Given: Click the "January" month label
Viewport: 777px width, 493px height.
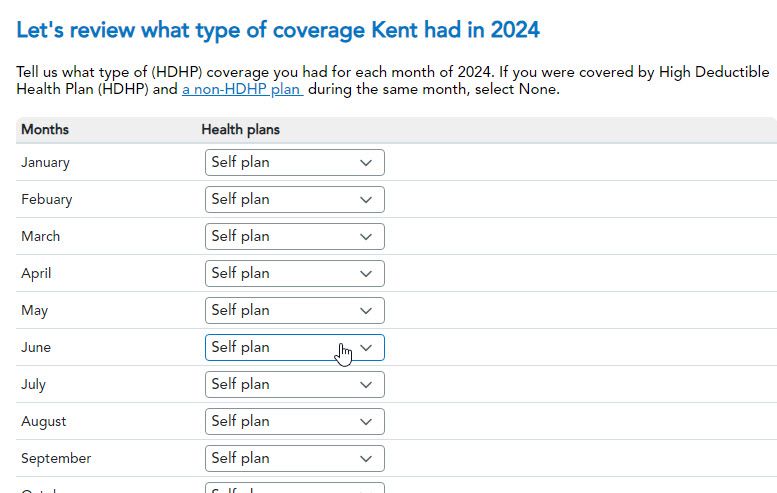Looking at the screenshot, I should 45,162.
